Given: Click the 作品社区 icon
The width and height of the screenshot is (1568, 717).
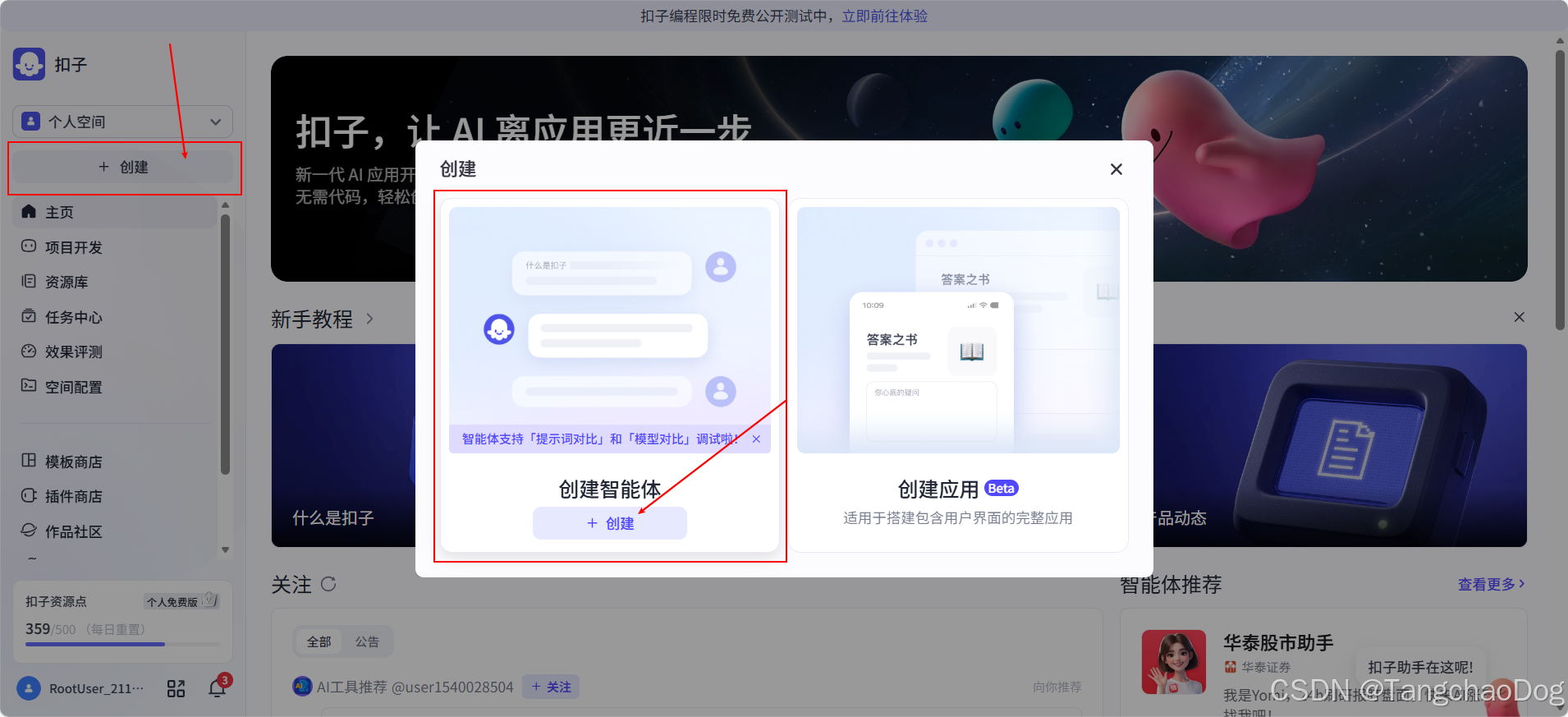Looking at the screenshot, I should 29,531.
